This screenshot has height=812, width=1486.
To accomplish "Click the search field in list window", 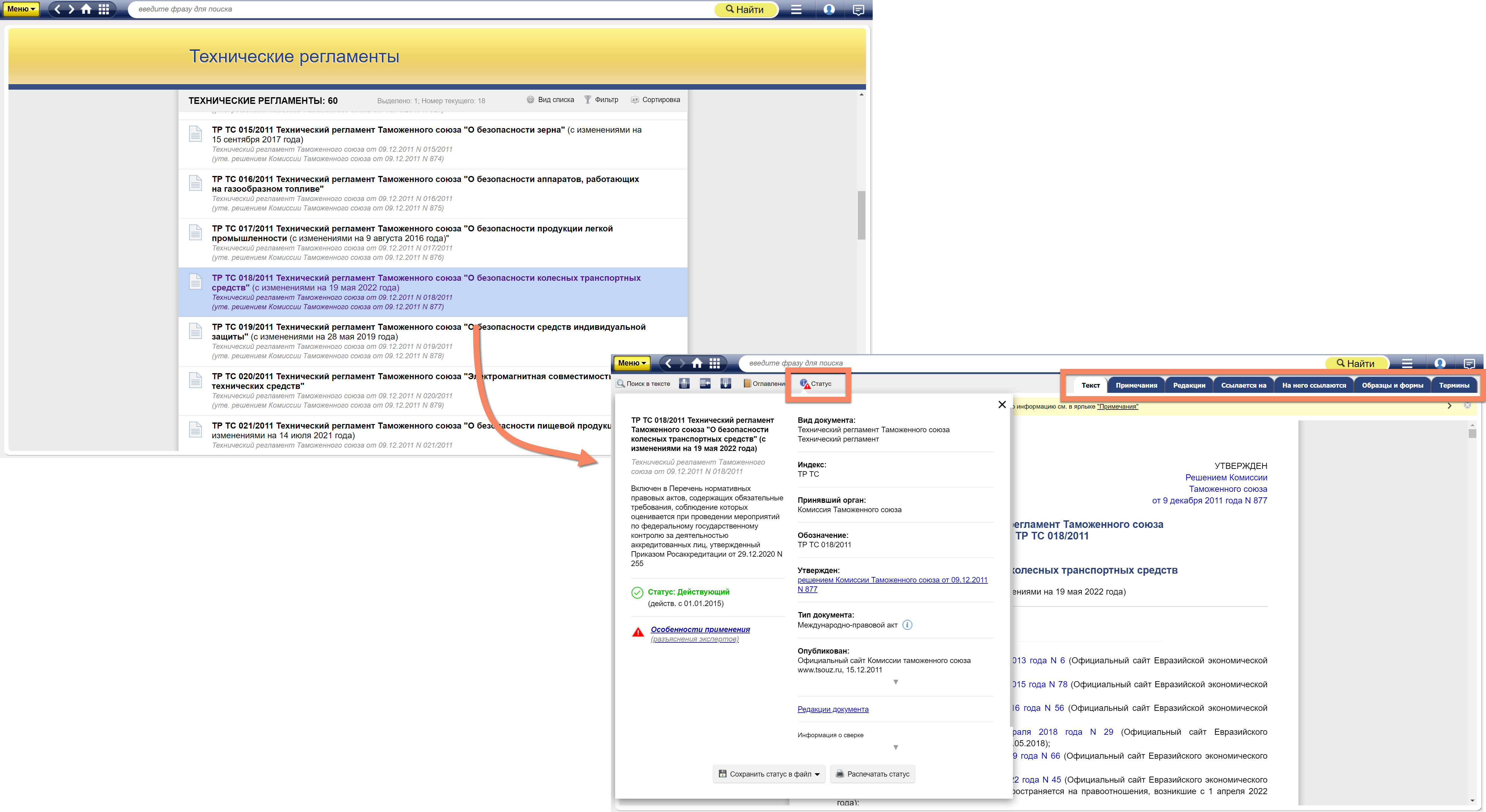I will pos(421,9).
